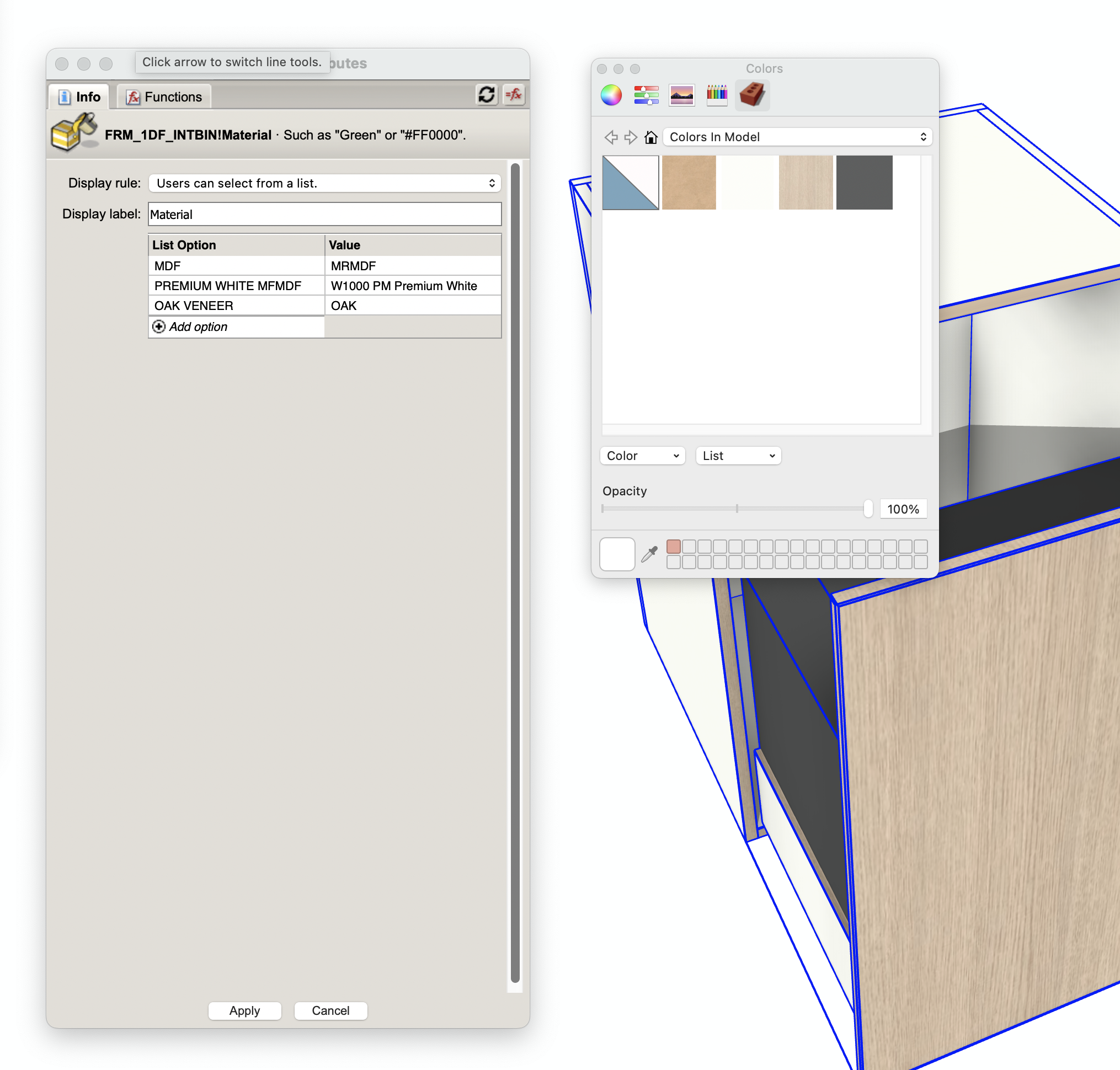Pick color with the eyedropper tool
The height and width of the screenshot is (1070, 1120).
[x=649, y=554]
